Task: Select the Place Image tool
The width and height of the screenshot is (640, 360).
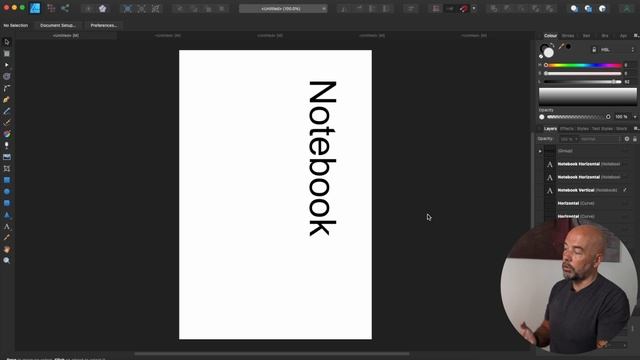Action: tap(7, 157)
